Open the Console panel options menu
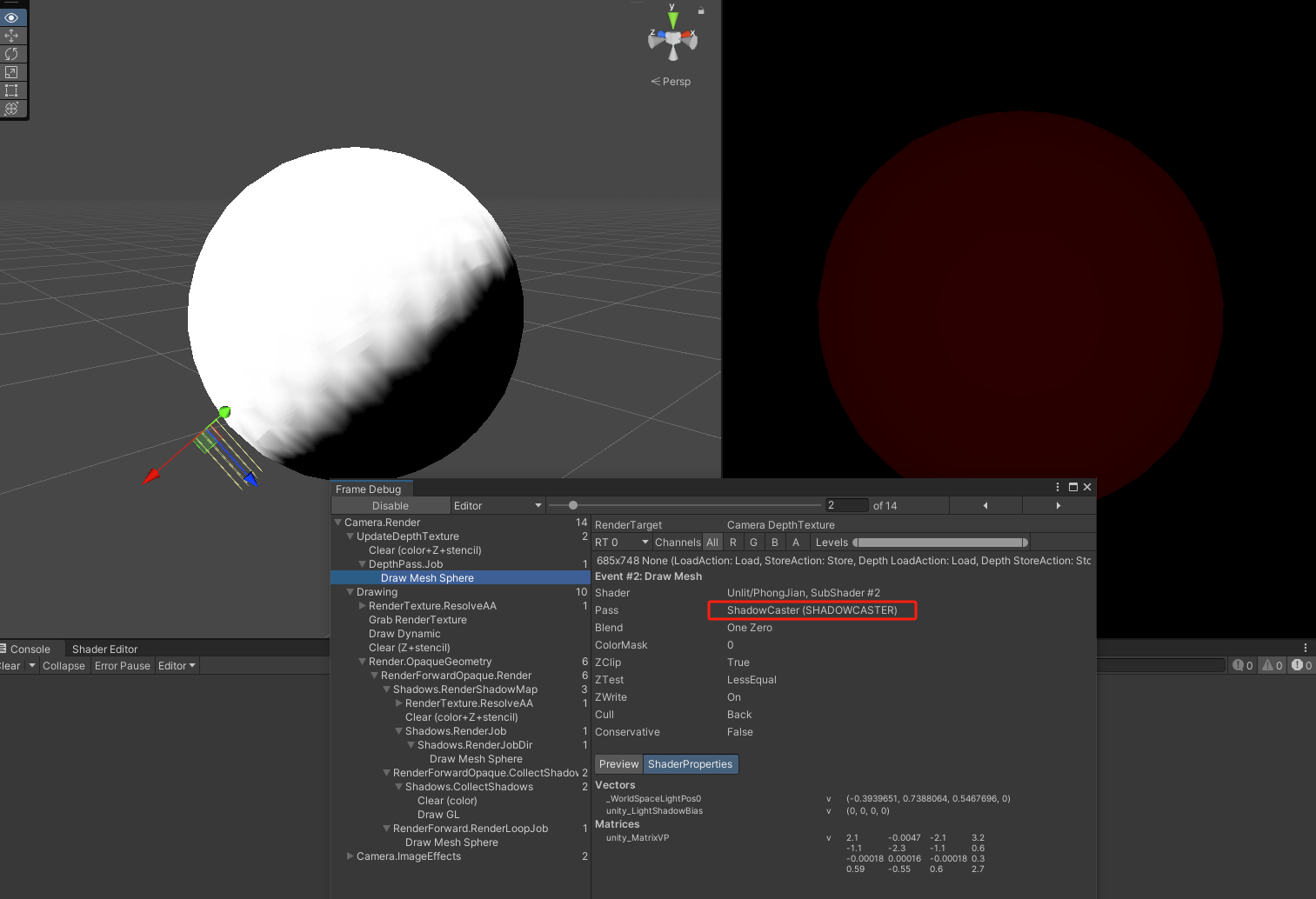Screen dimensions: 1316x899 pyautogui.click(x=1306, y=649)
